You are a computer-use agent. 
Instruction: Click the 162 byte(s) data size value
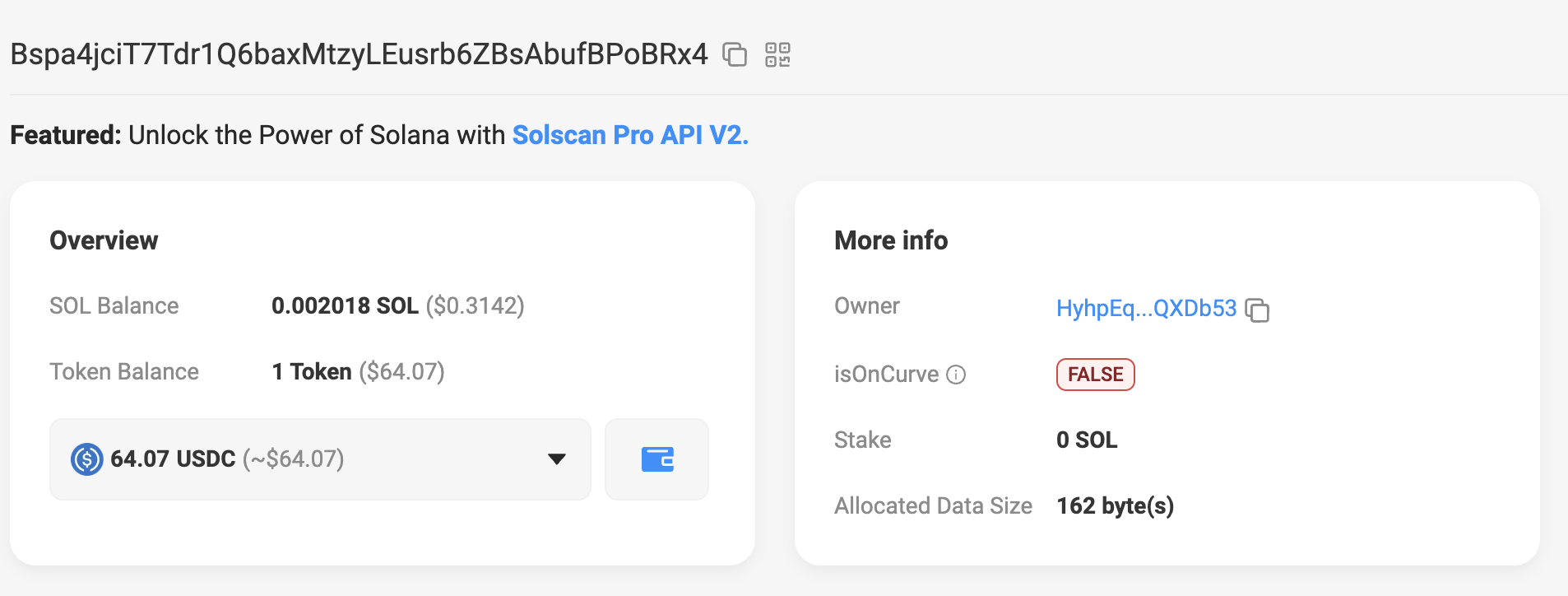pos(1115,506)
